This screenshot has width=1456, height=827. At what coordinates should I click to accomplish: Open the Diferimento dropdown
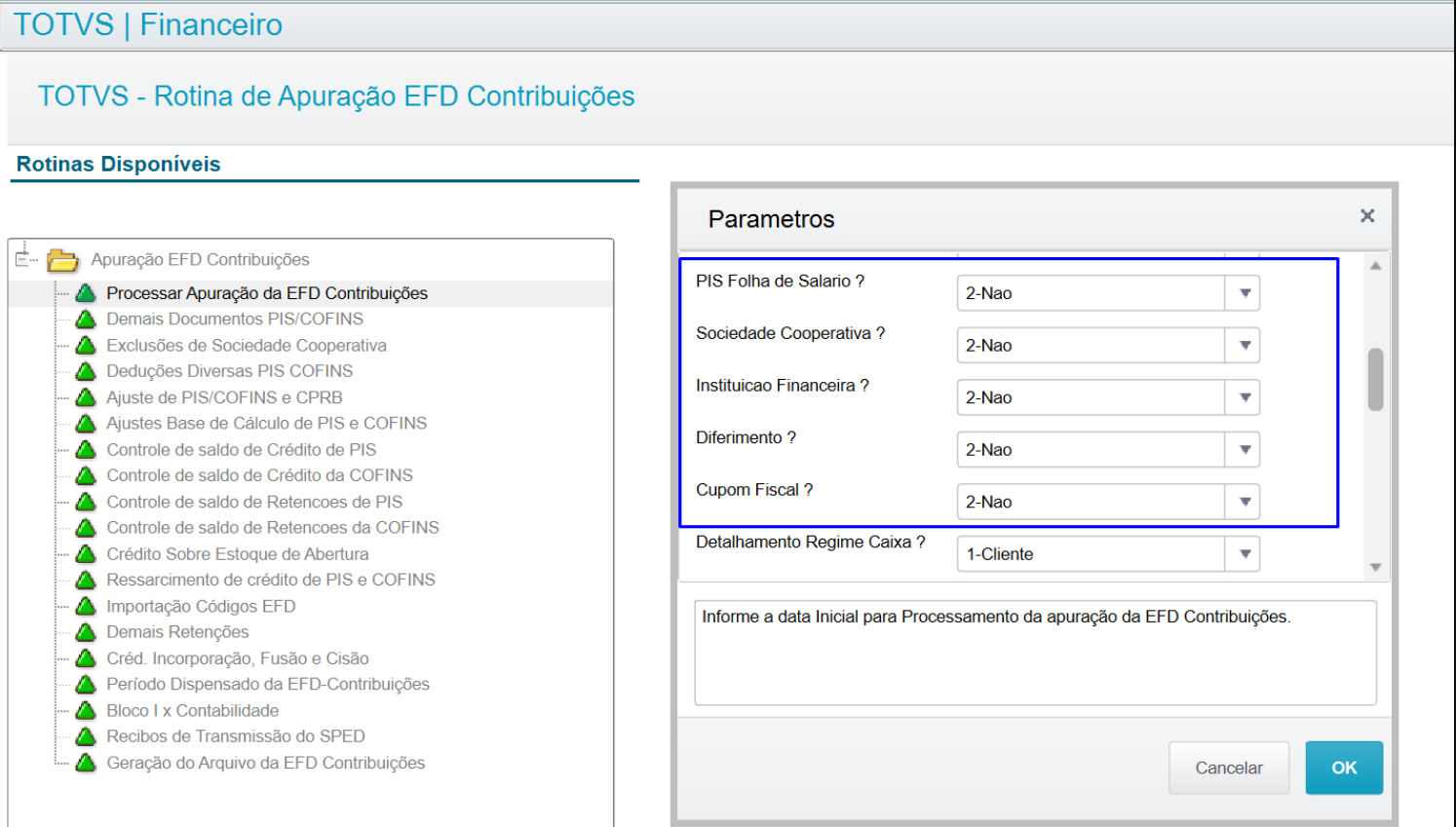[1244, 450]
